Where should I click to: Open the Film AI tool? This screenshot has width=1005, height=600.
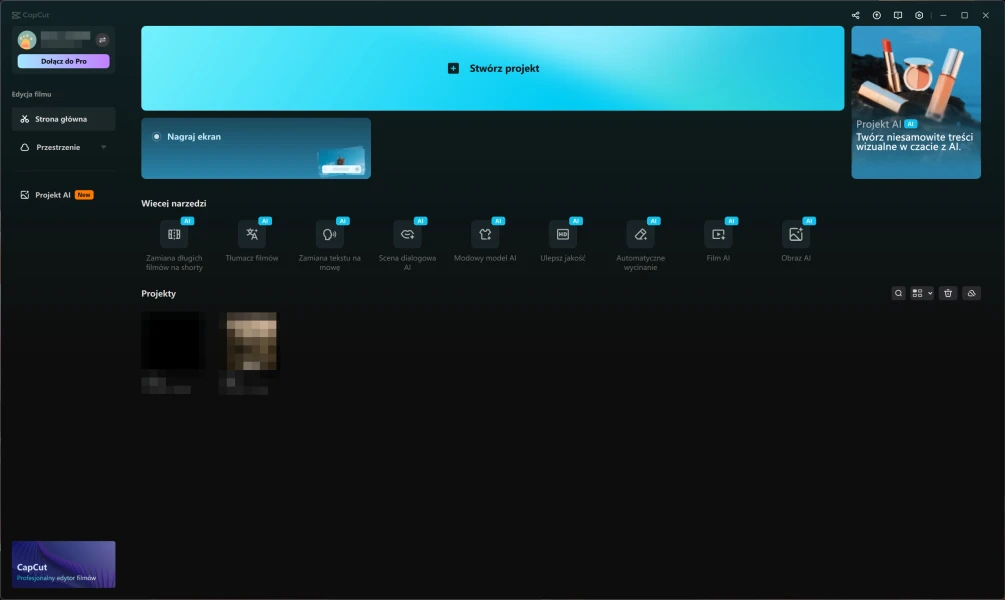(718, 235)
